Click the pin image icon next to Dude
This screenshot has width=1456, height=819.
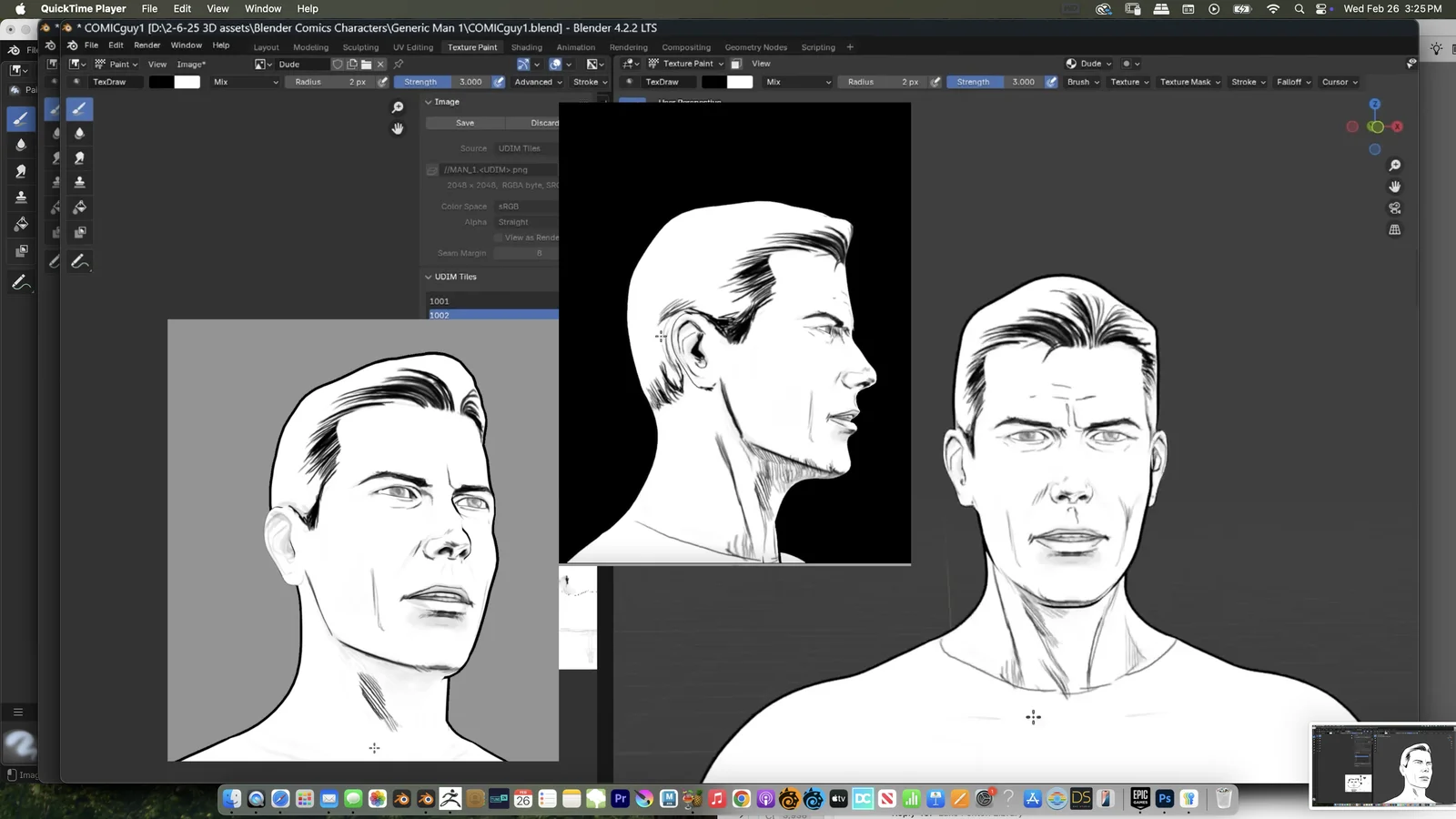[x=398, y=65]
